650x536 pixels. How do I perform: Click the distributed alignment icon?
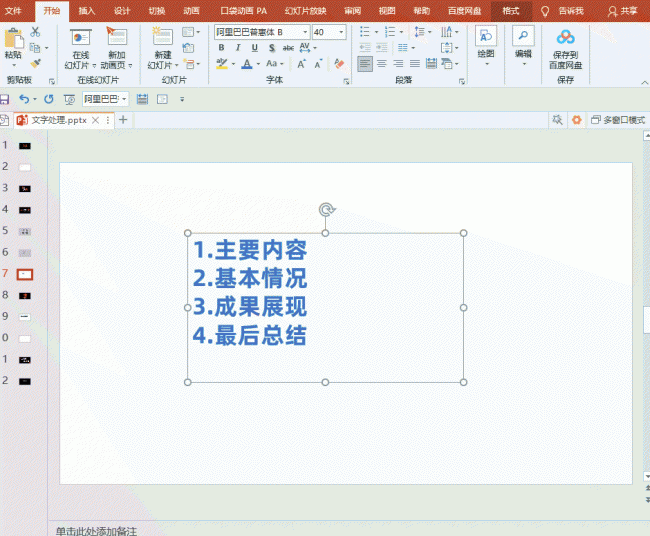tap(432, 64)
